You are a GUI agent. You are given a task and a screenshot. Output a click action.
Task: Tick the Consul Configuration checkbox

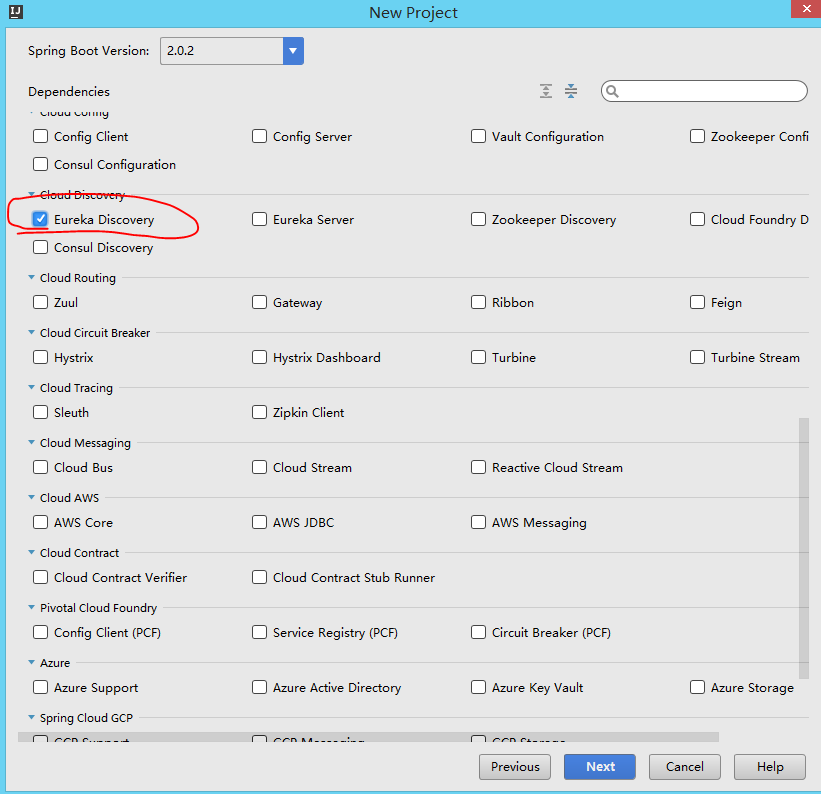[40, 164]
